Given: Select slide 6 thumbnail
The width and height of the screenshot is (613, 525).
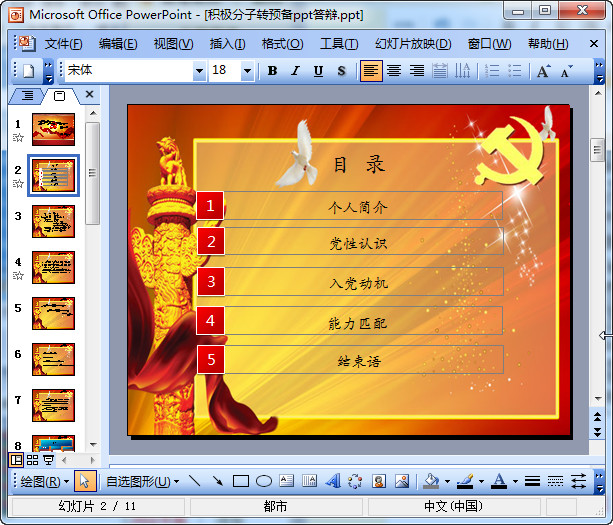Looking at the screenshot, I should point(53,359).
